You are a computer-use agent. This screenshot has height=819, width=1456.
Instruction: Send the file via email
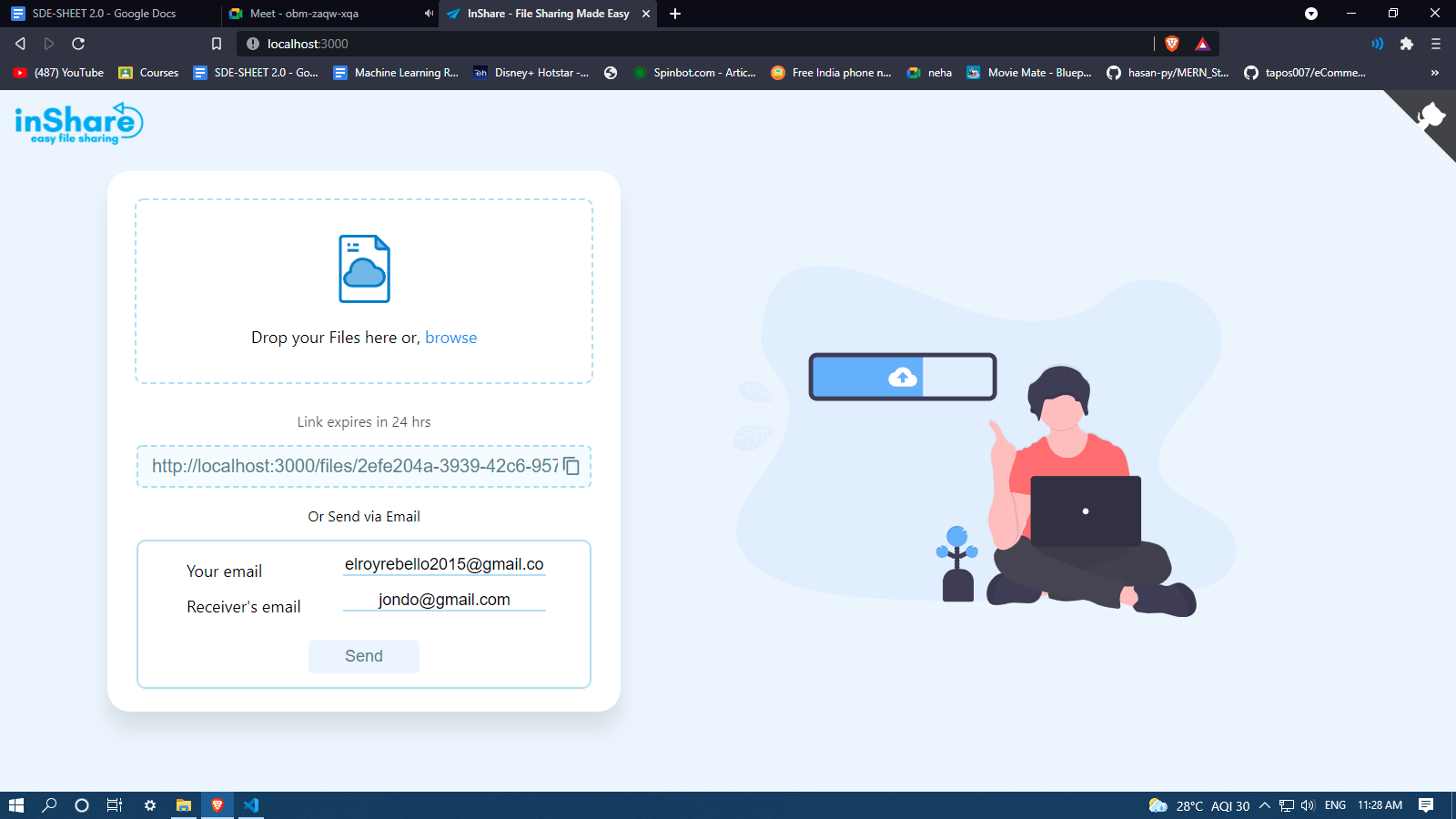tap(364, 656)
